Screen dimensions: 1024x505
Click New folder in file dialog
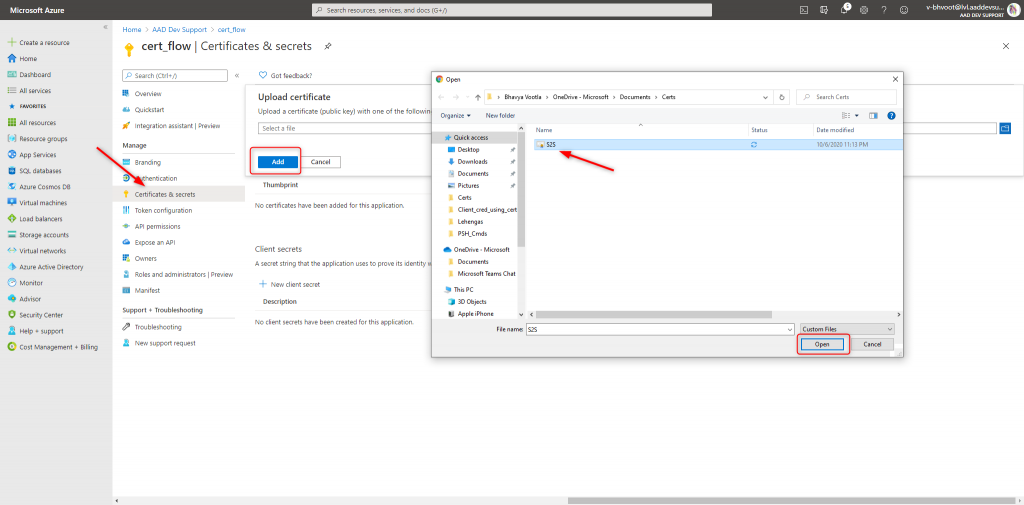500,116
